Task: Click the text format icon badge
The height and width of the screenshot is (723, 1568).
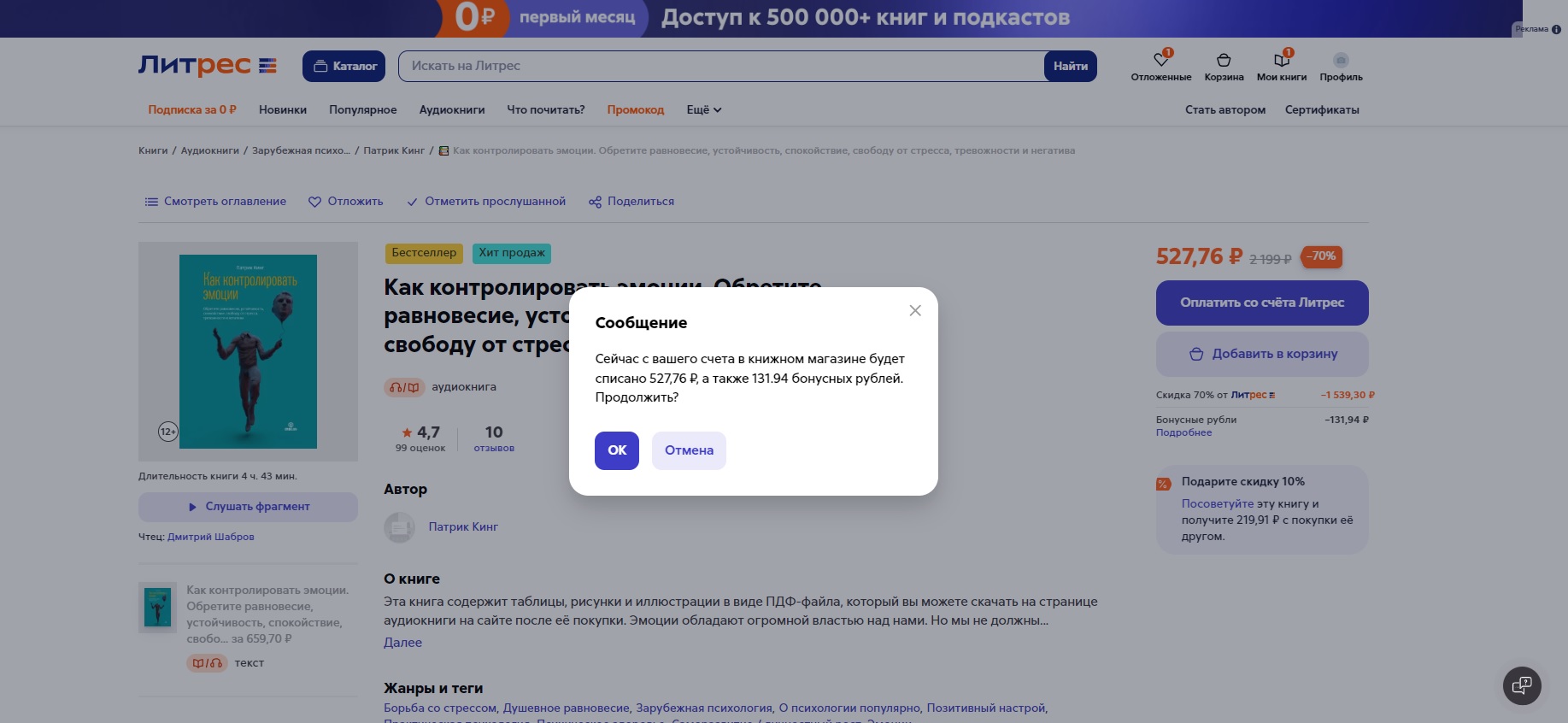Action: [207, 663]
